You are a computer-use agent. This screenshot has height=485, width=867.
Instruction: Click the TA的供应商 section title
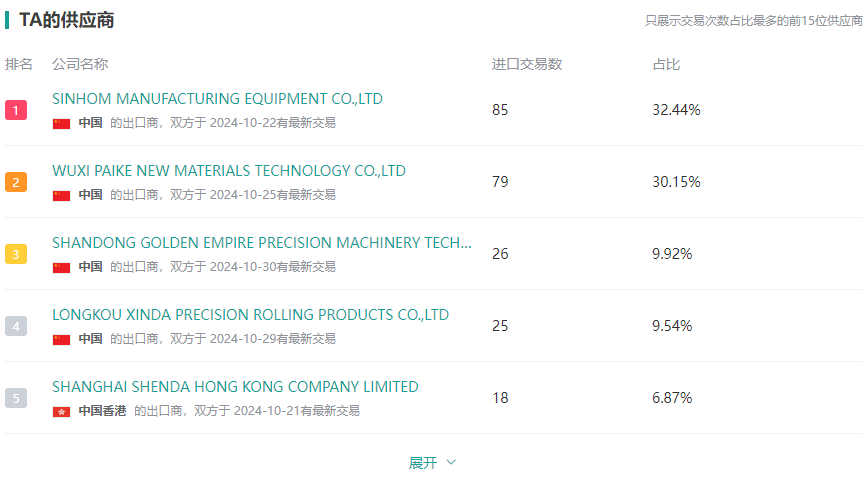coord(66,20)
